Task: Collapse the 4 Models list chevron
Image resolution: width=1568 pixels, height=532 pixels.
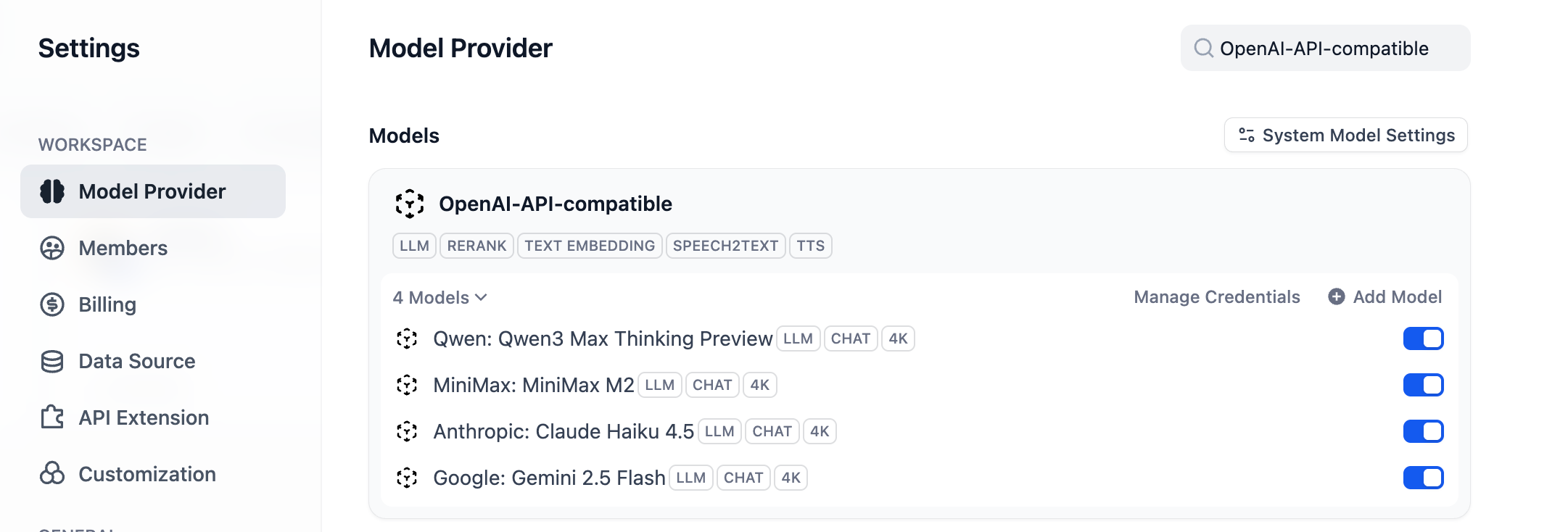Action: click(x=481, y=298)
